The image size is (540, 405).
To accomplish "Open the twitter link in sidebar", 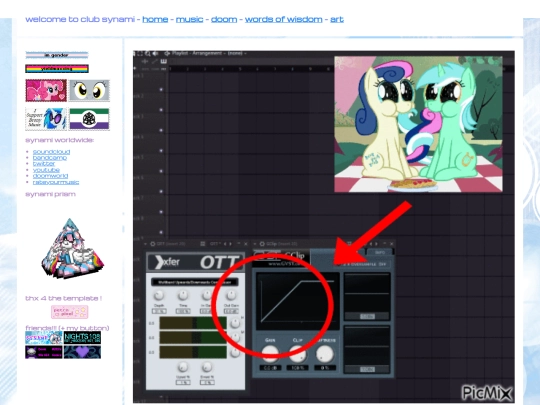I will click(x=44, y=164).
